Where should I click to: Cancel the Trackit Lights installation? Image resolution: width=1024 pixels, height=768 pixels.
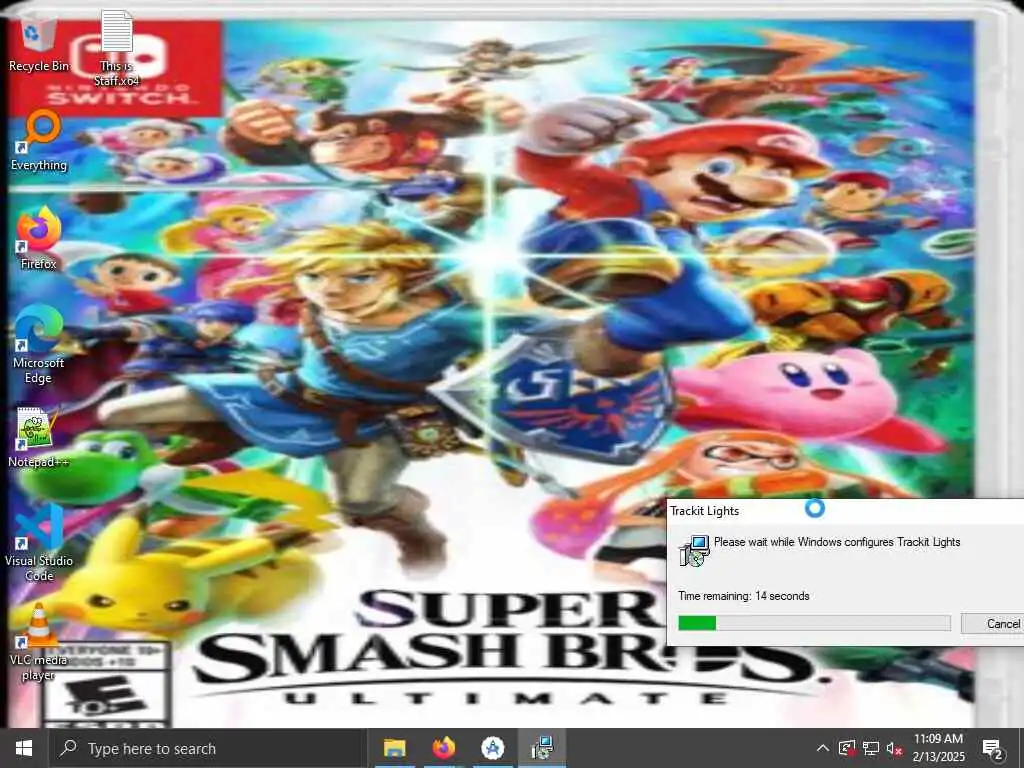993,623
